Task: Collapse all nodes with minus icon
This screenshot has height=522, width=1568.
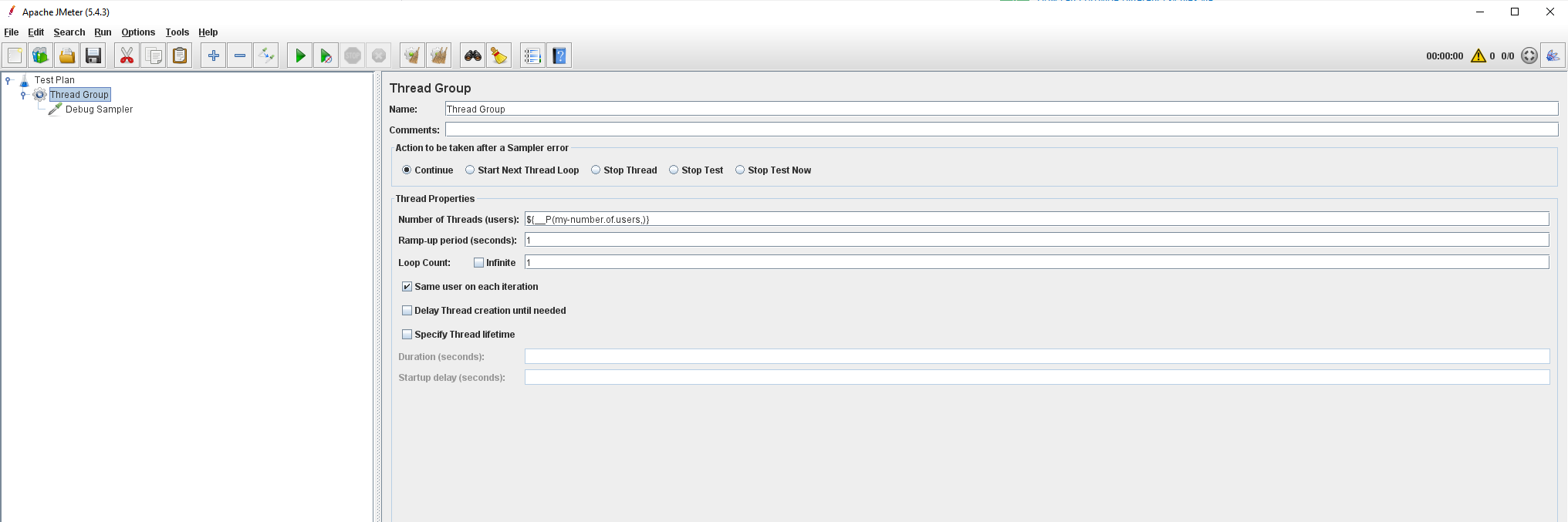Action: click(x=240, y=56)
